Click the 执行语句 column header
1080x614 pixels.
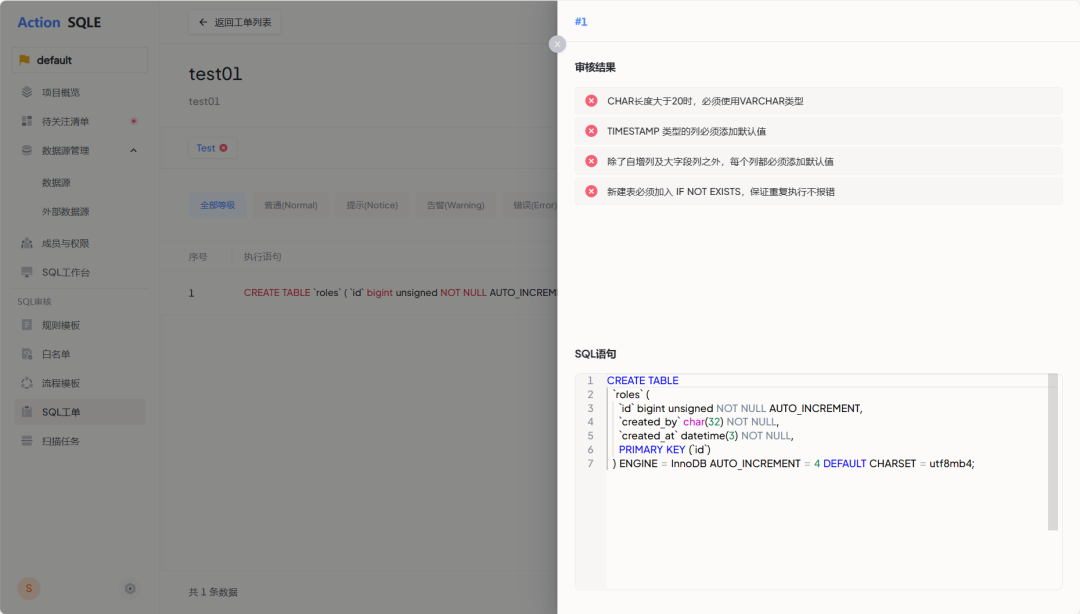[x=262, y=256]
